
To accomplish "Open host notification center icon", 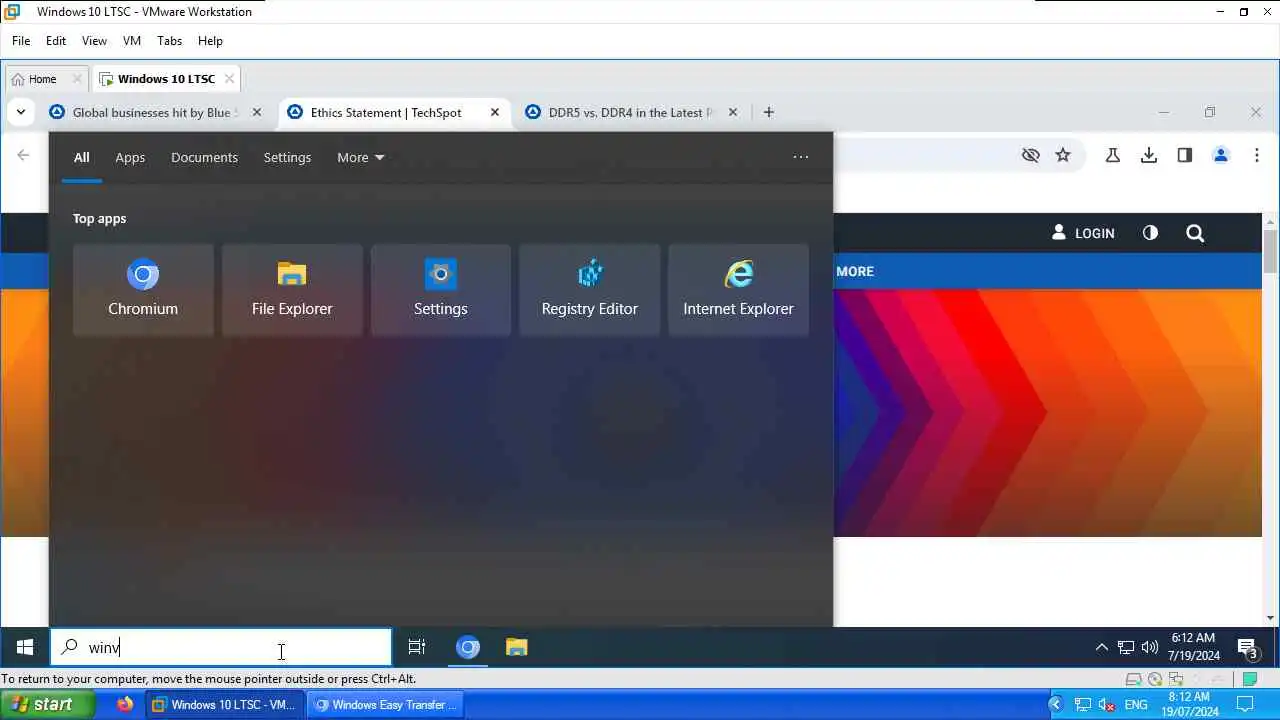I will tap(1244, 705).
